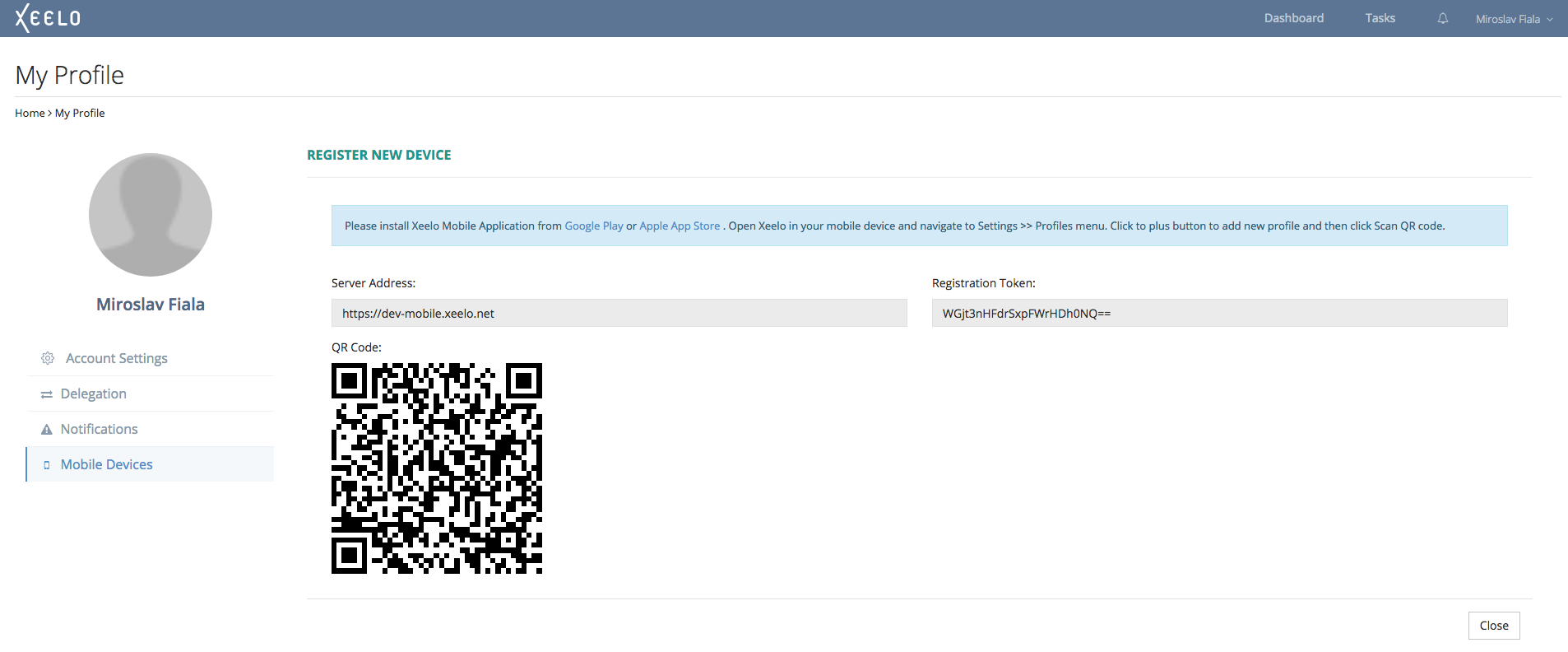Click the REGISTER NEW DEVICE heading
Screen dimensions: 1568x652
pos(379,155)
